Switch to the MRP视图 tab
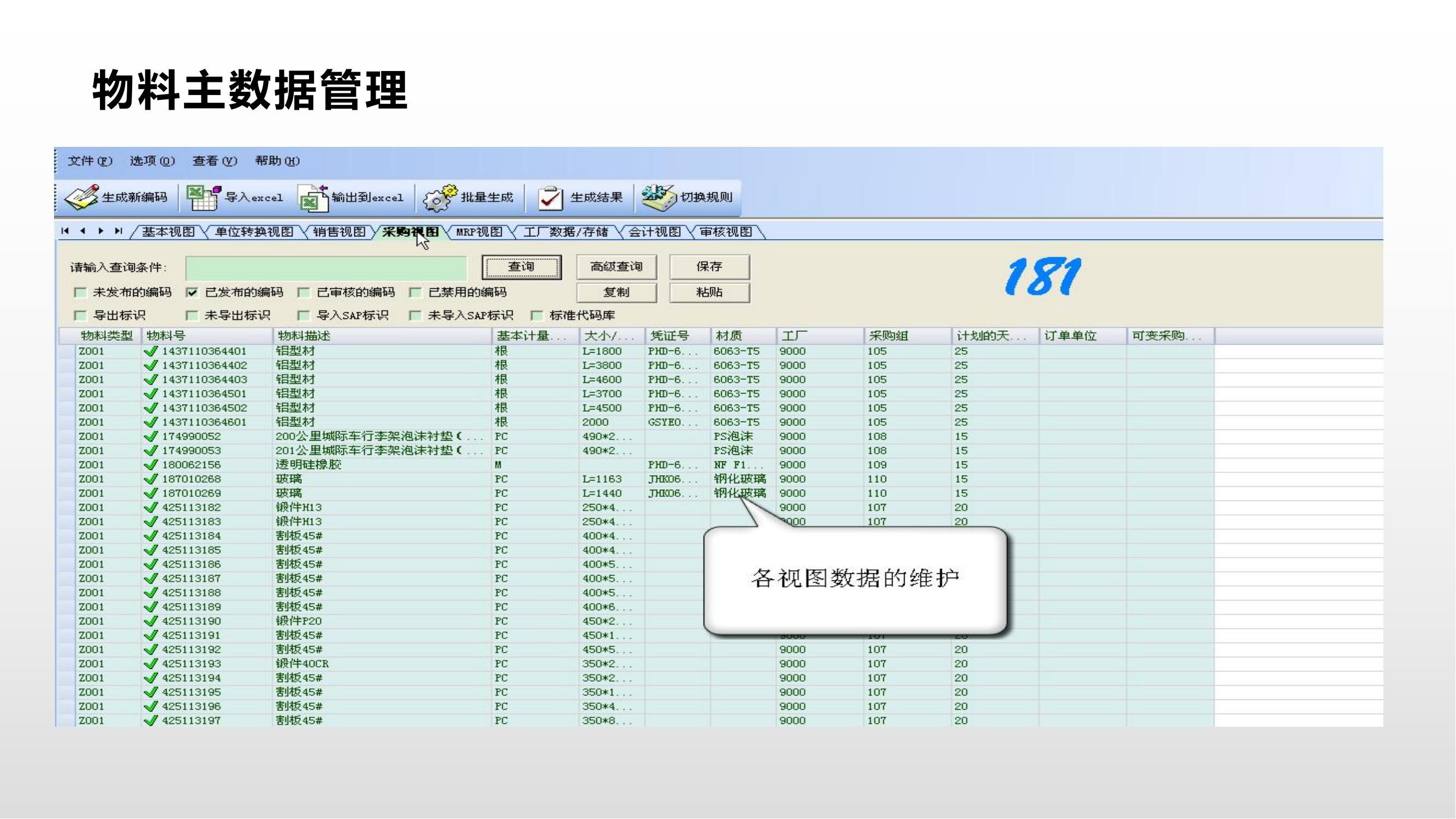 479,232
